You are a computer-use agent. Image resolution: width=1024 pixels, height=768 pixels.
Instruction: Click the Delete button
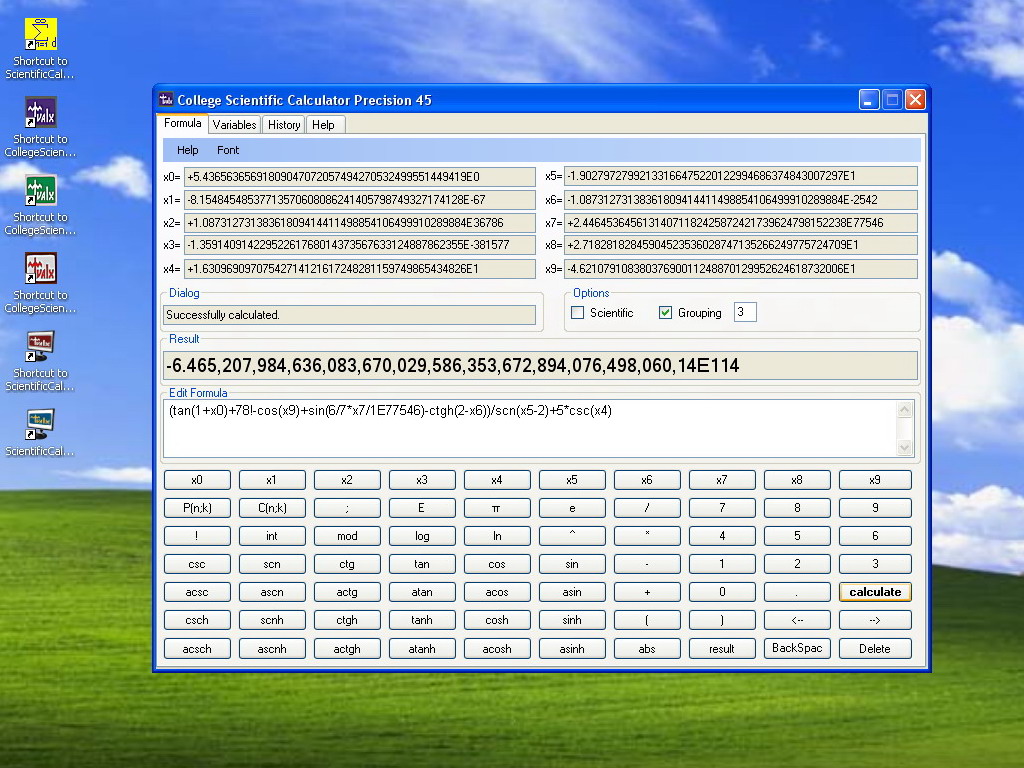coord(875,648)
